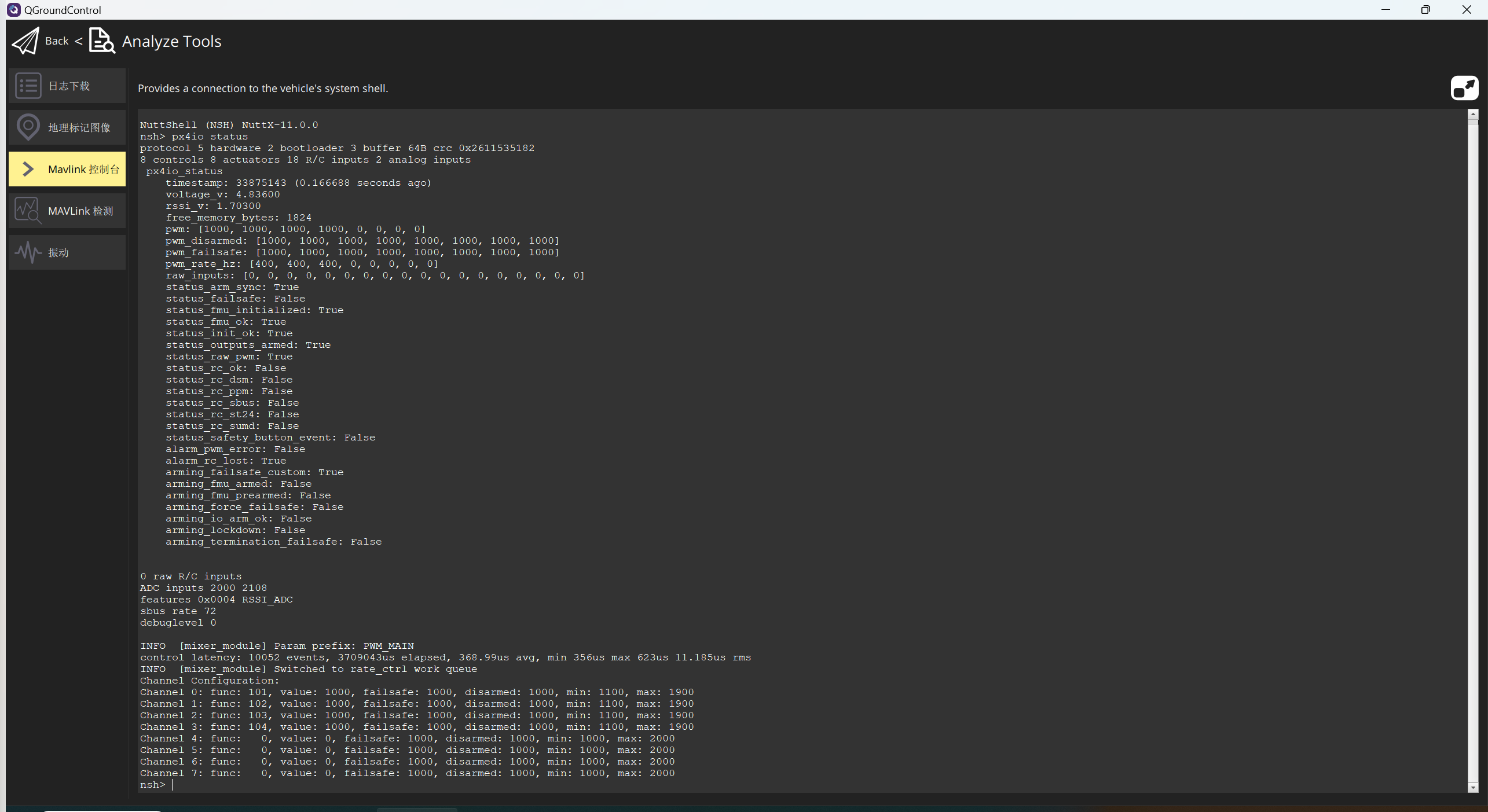This screenshot has height=812, width=1488.
Task: Click the "rssi_v: 1.70300" line
Action: (213, 206)
